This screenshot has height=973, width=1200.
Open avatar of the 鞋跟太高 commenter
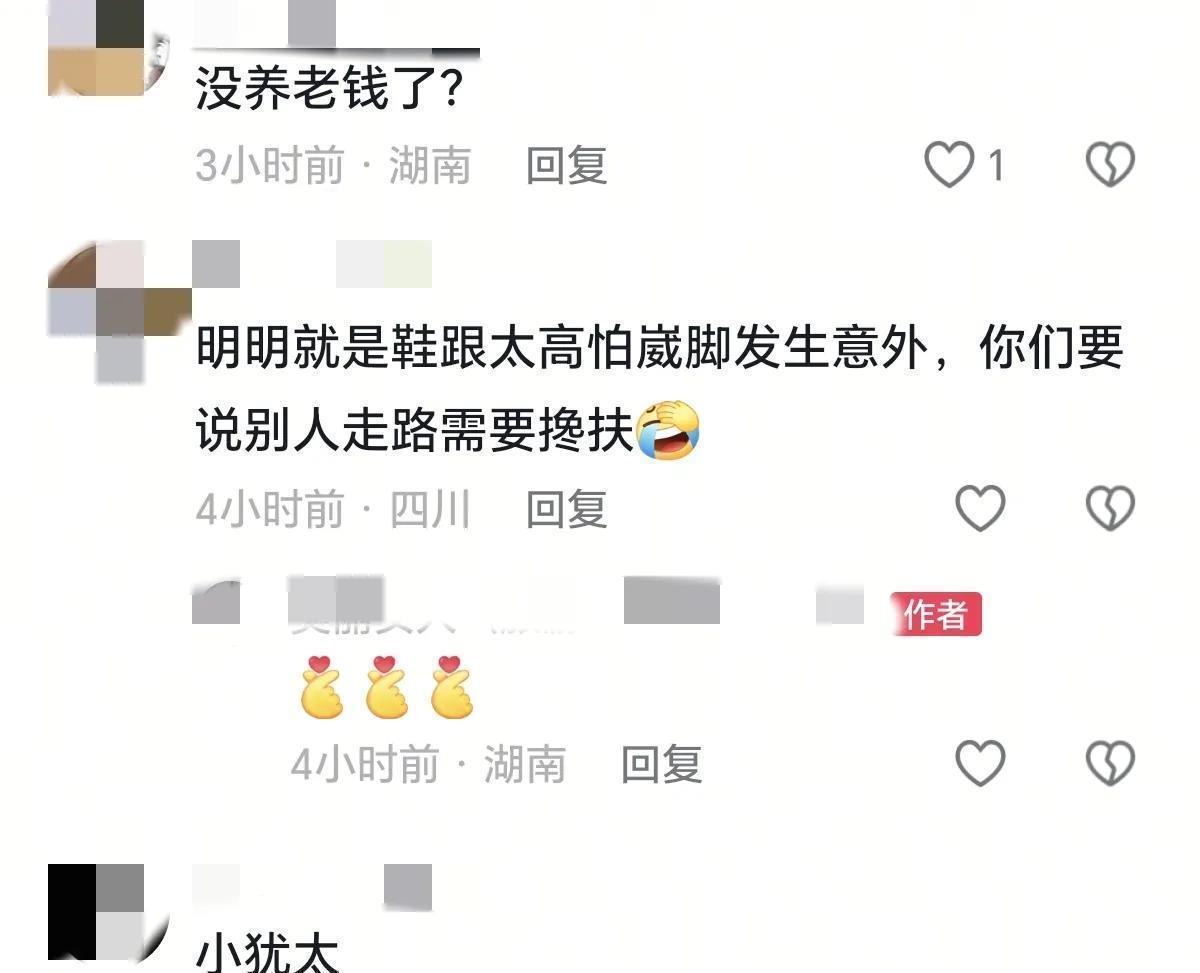118,310
